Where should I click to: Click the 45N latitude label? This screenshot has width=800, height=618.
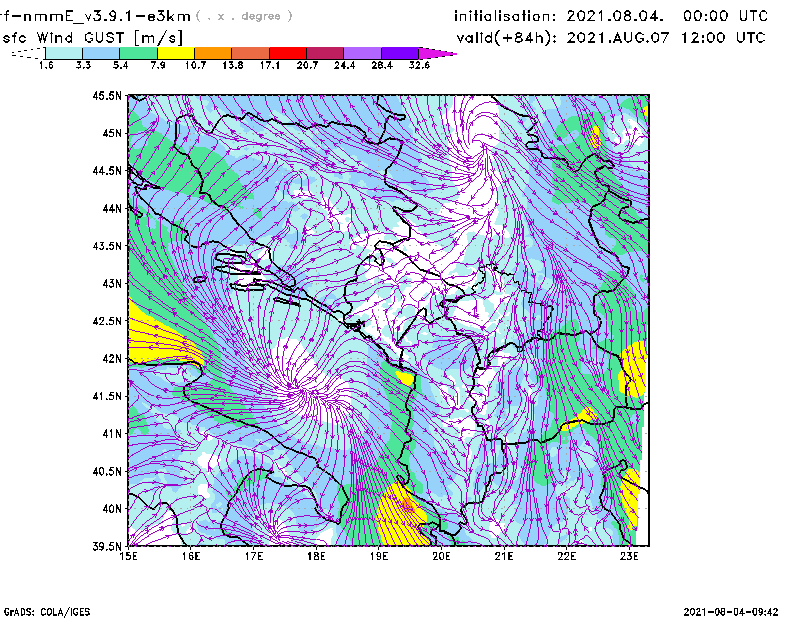(112, 133)
